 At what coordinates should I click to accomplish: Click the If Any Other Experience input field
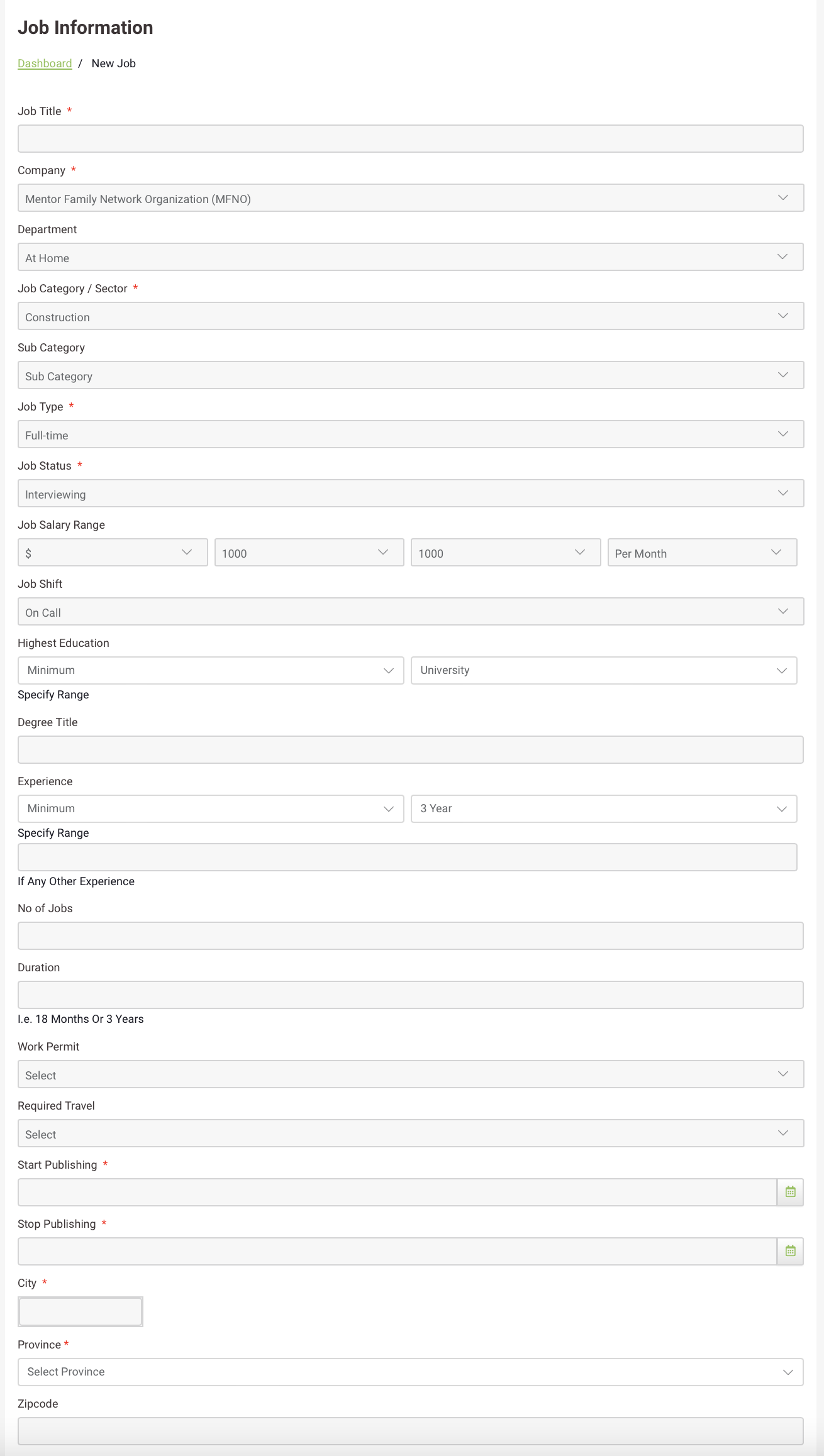pos(408,858)
